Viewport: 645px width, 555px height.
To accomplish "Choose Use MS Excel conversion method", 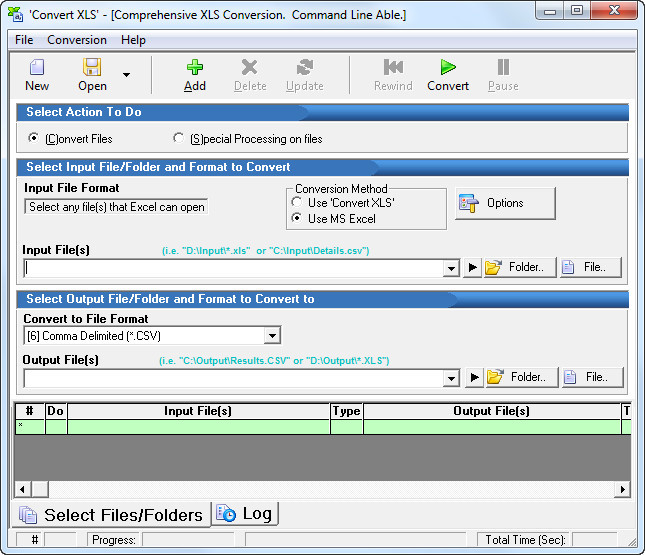I will click(x=296, y=218).
